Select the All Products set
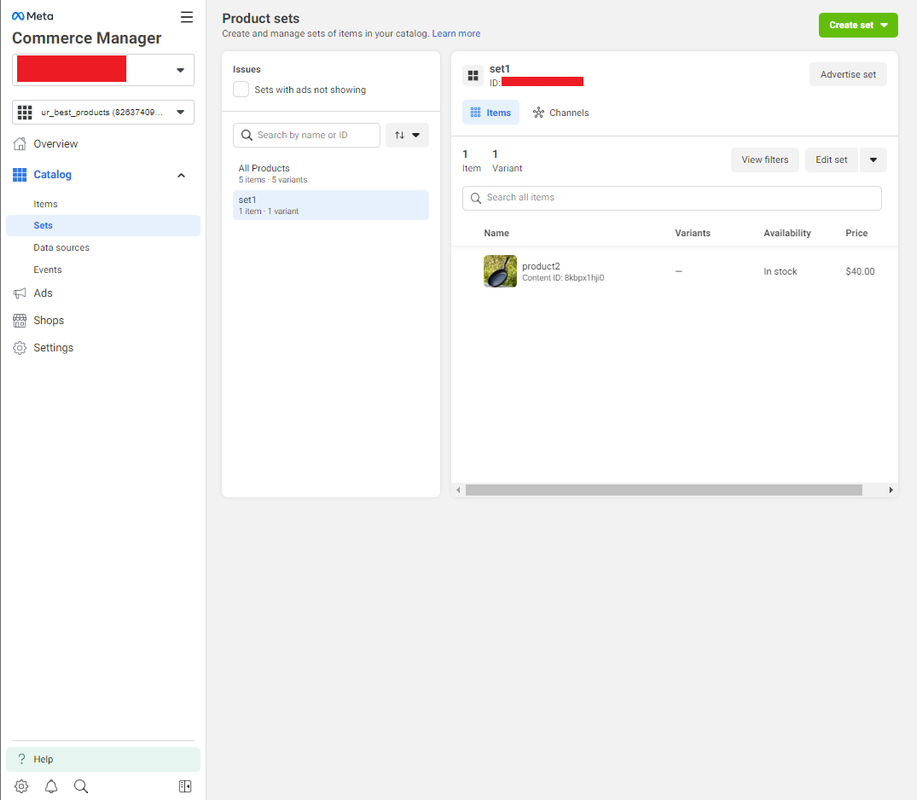 point(331,174)
